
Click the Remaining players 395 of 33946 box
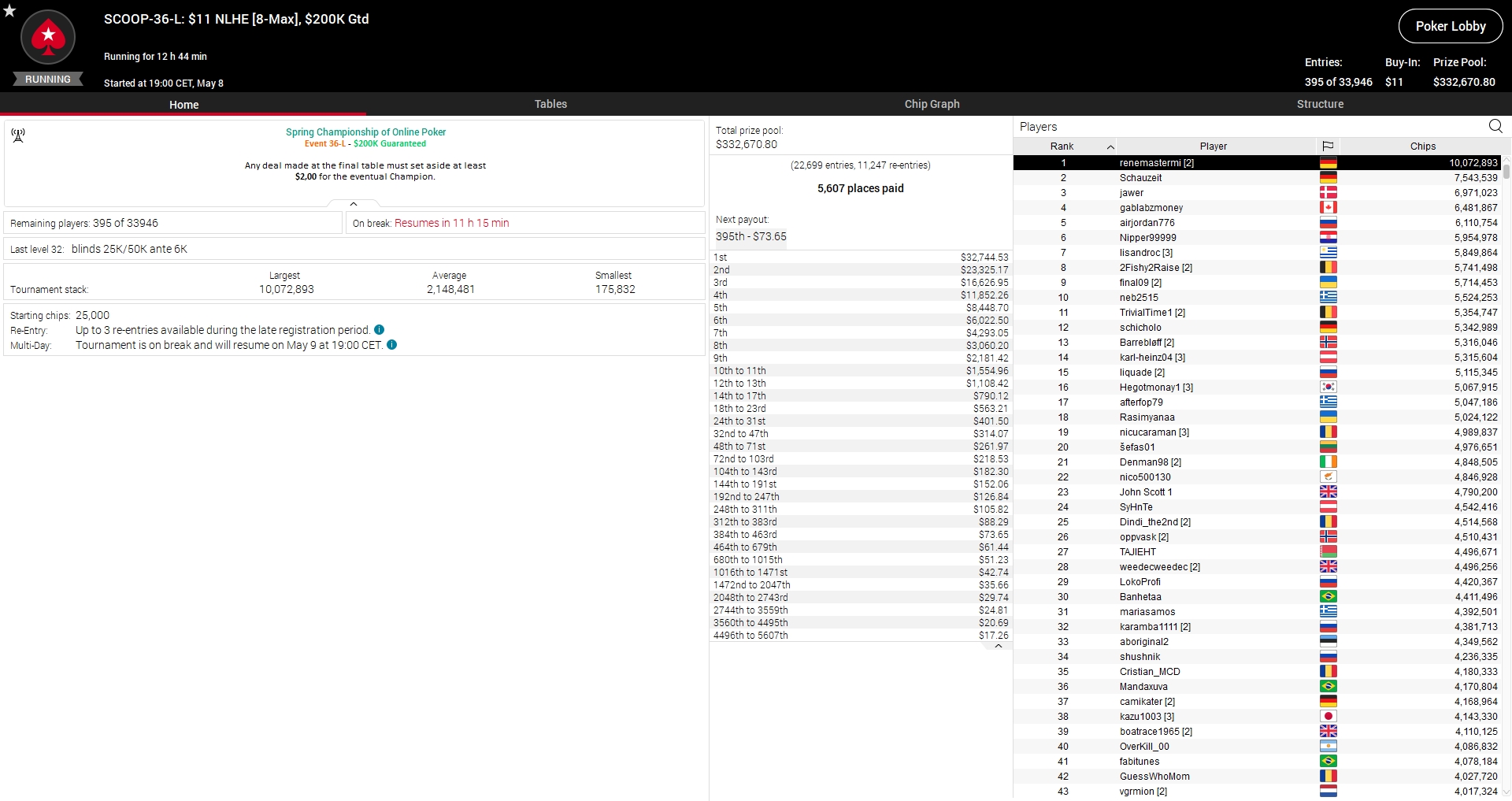(172, 223)
